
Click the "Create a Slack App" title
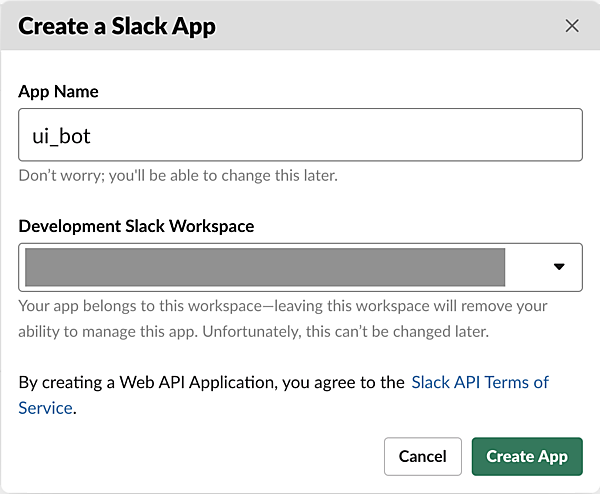coord(117,26)
